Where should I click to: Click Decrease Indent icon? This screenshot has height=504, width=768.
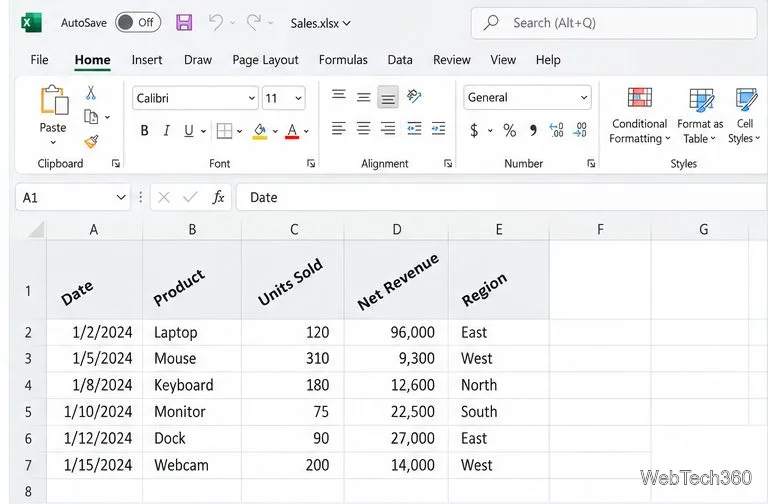(414, 129)
